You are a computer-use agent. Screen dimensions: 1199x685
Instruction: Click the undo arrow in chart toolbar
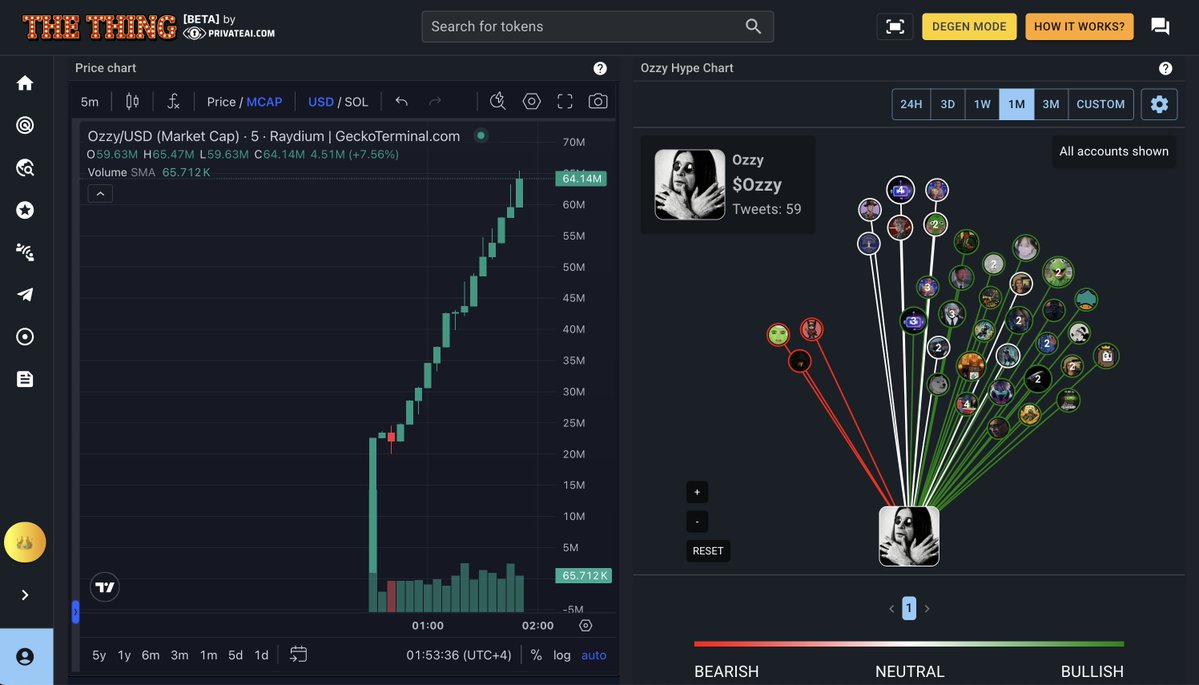point(402,101)
